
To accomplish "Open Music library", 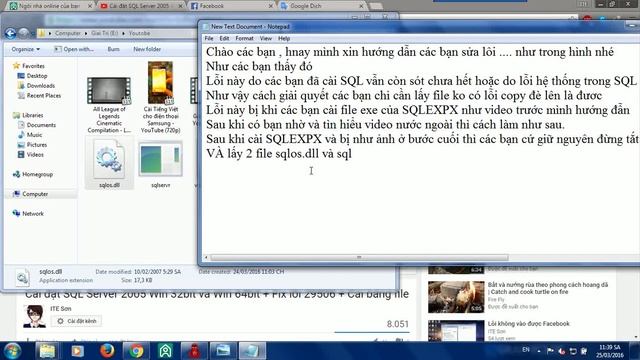I will 30,135.
